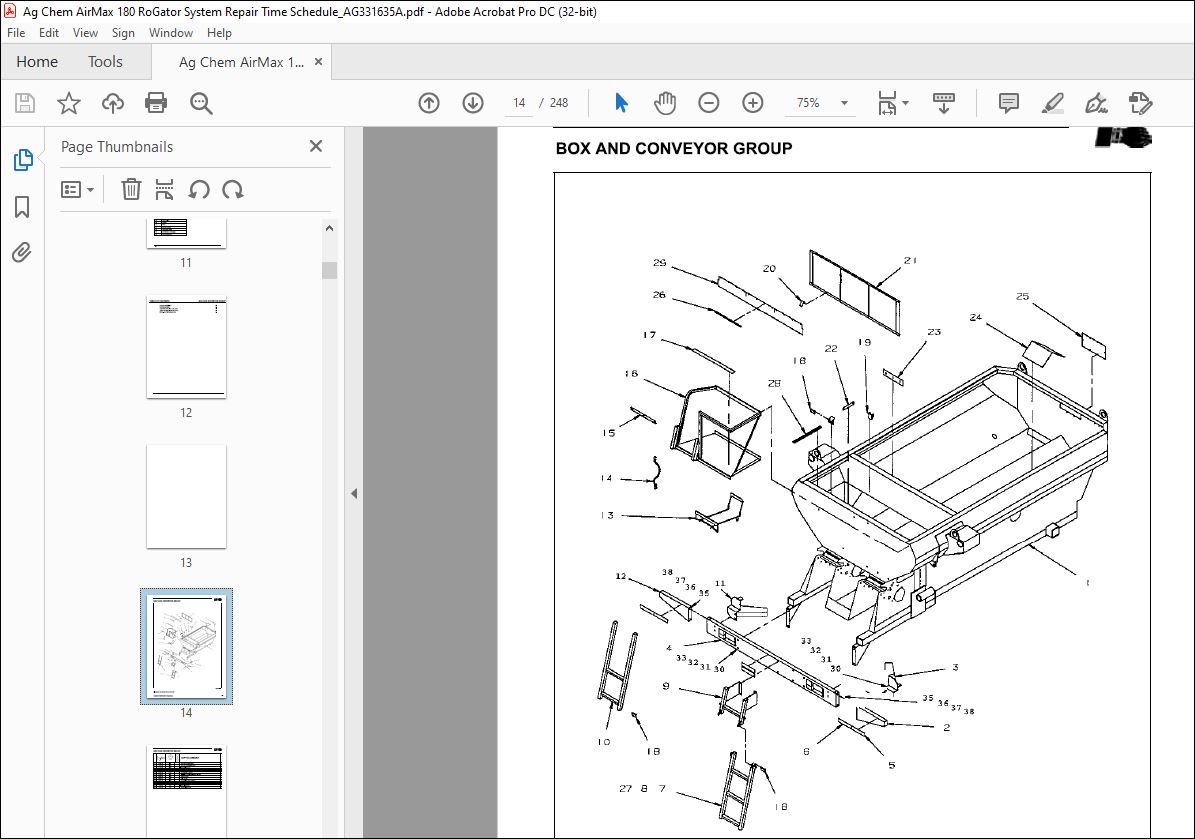Go to previous page arrow
1195x839 pixels.
tap(429, 103)
